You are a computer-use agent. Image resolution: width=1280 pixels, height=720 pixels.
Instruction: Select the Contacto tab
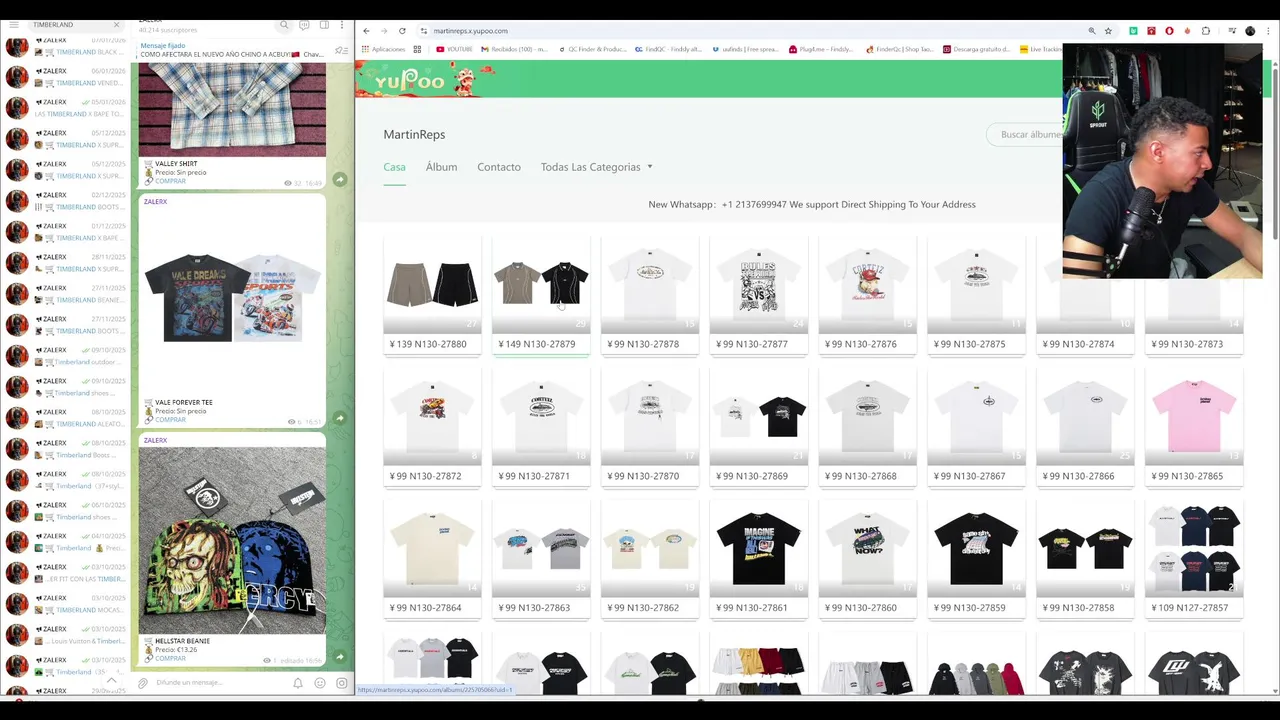[x=499, y=167]
